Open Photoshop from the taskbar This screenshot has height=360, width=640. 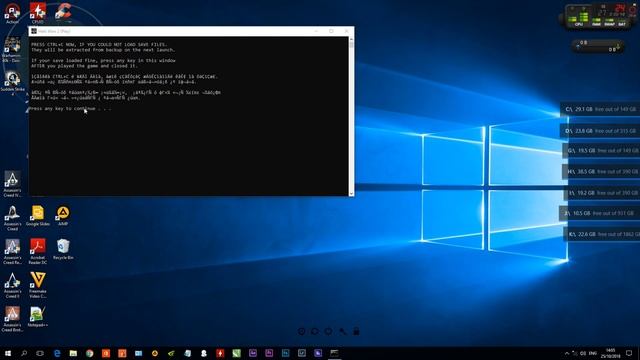(x=286, y=353)
